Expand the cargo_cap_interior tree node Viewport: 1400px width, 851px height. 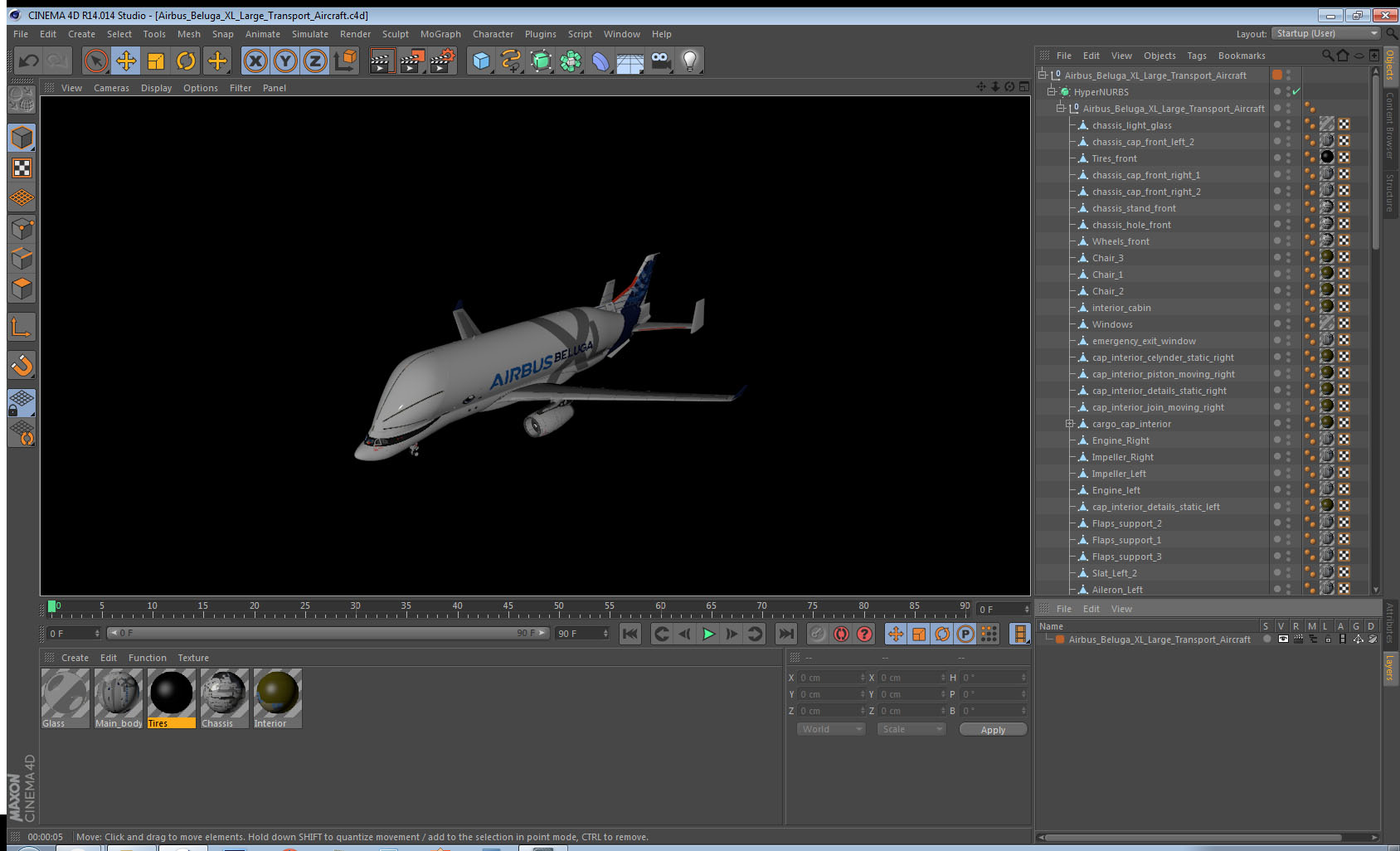tap(1070, 424)
